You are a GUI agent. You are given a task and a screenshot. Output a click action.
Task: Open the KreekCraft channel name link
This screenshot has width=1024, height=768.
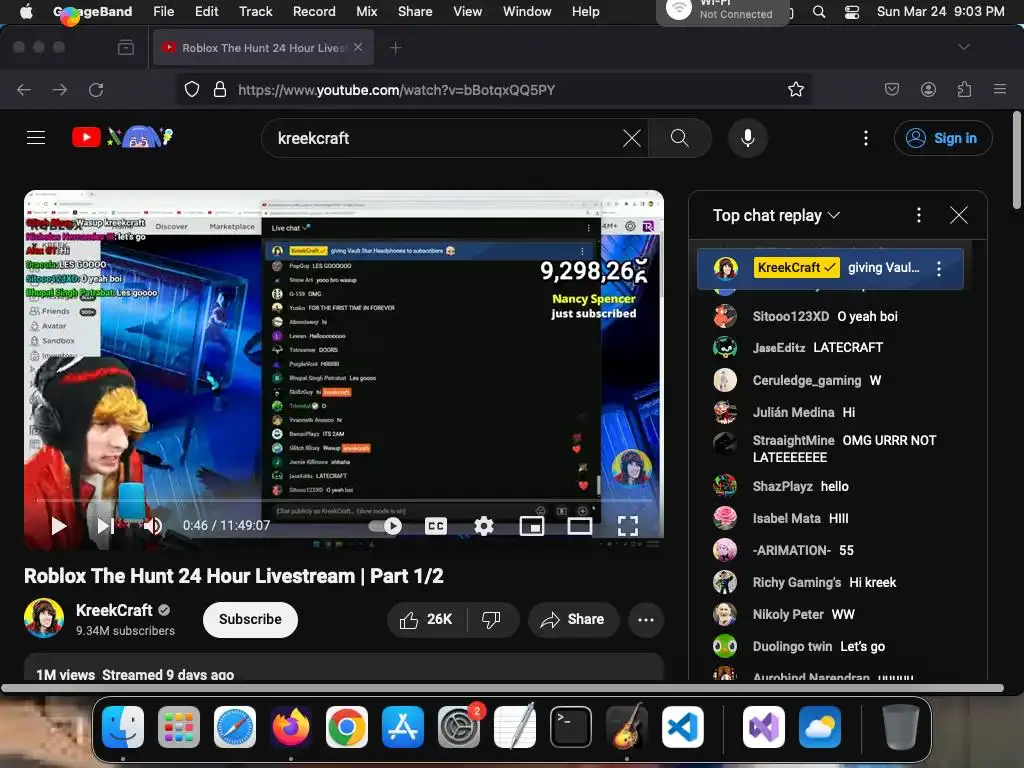114,610
